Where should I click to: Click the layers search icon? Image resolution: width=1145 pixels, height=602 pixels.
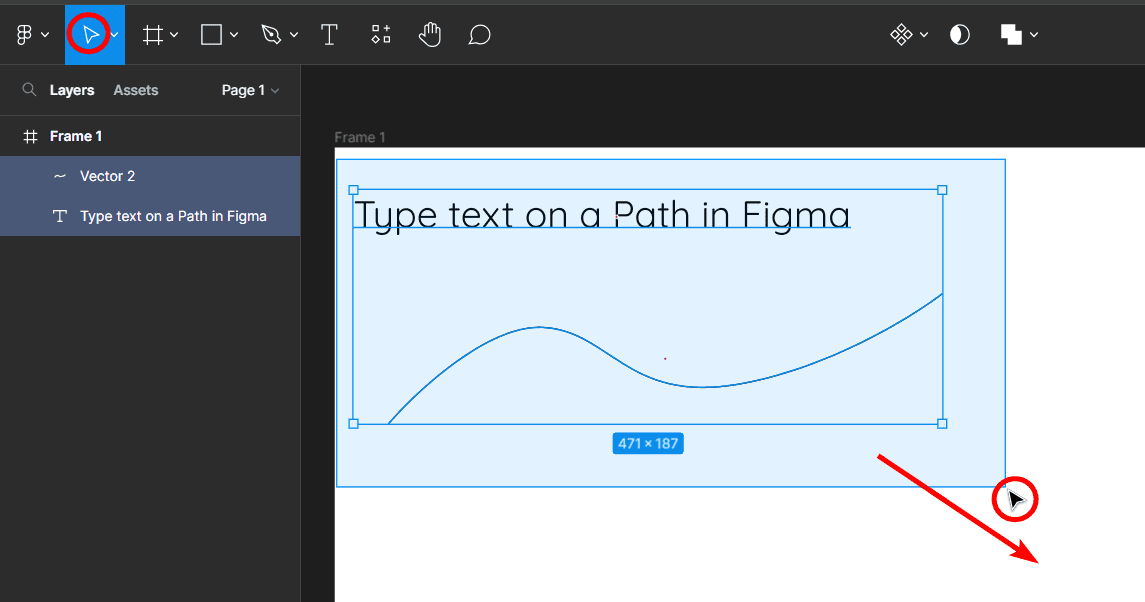point(29,90)
